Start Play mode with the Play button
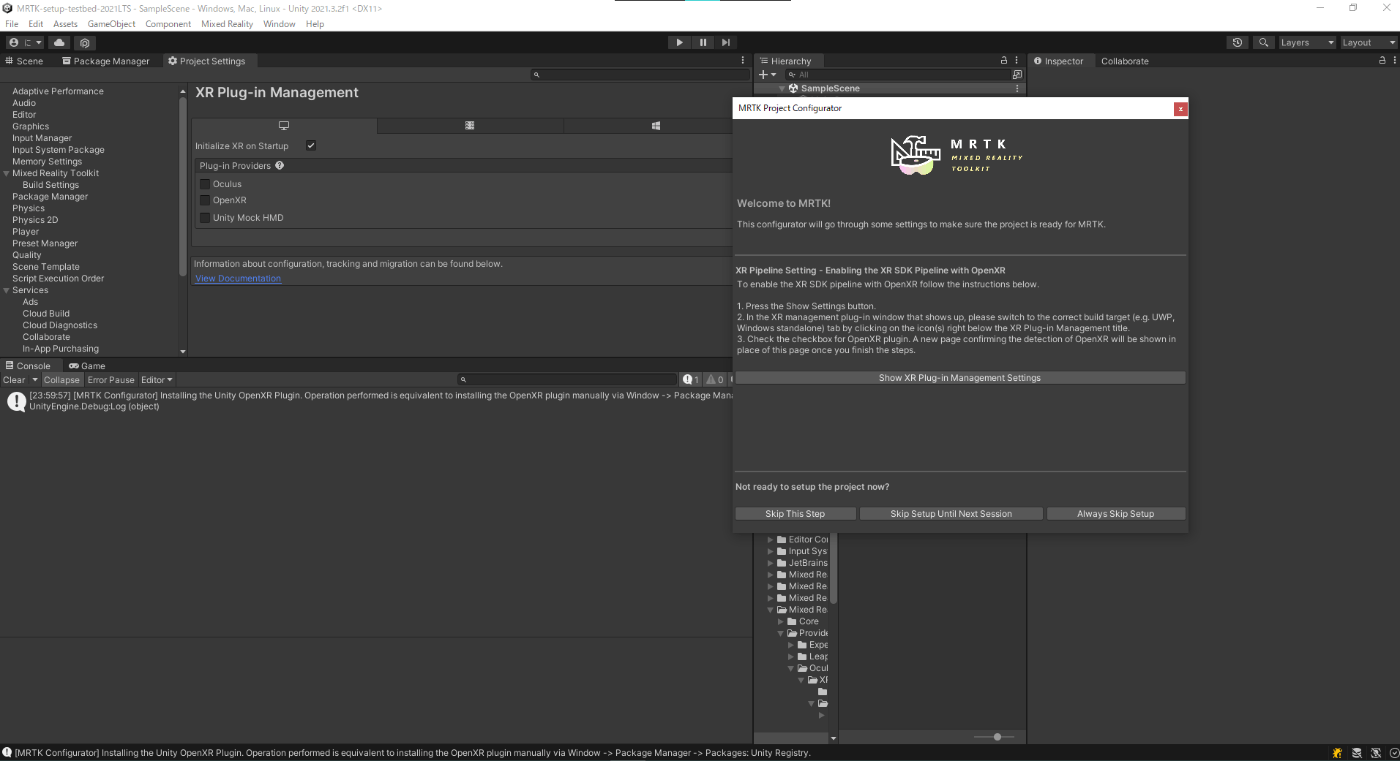Viewport: 1400px width, 761px height. 679,42
